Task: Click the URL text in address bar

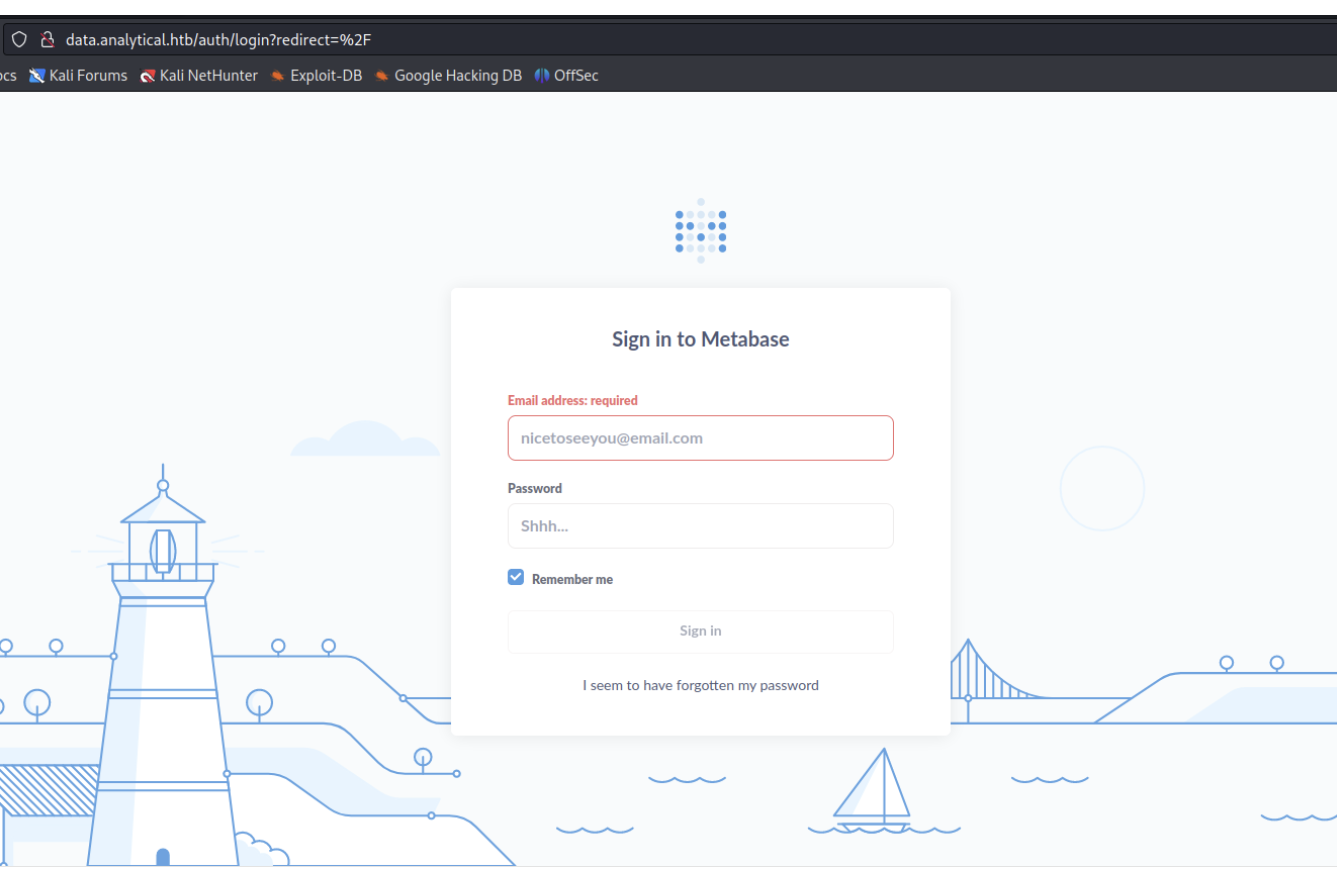Action: (x=219, y=40)
